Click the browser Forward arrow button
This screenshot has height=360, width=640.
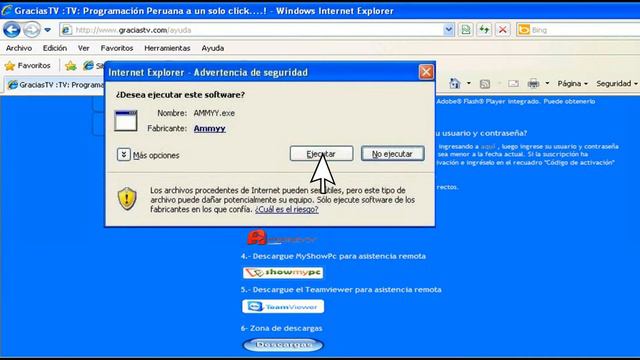31,30
